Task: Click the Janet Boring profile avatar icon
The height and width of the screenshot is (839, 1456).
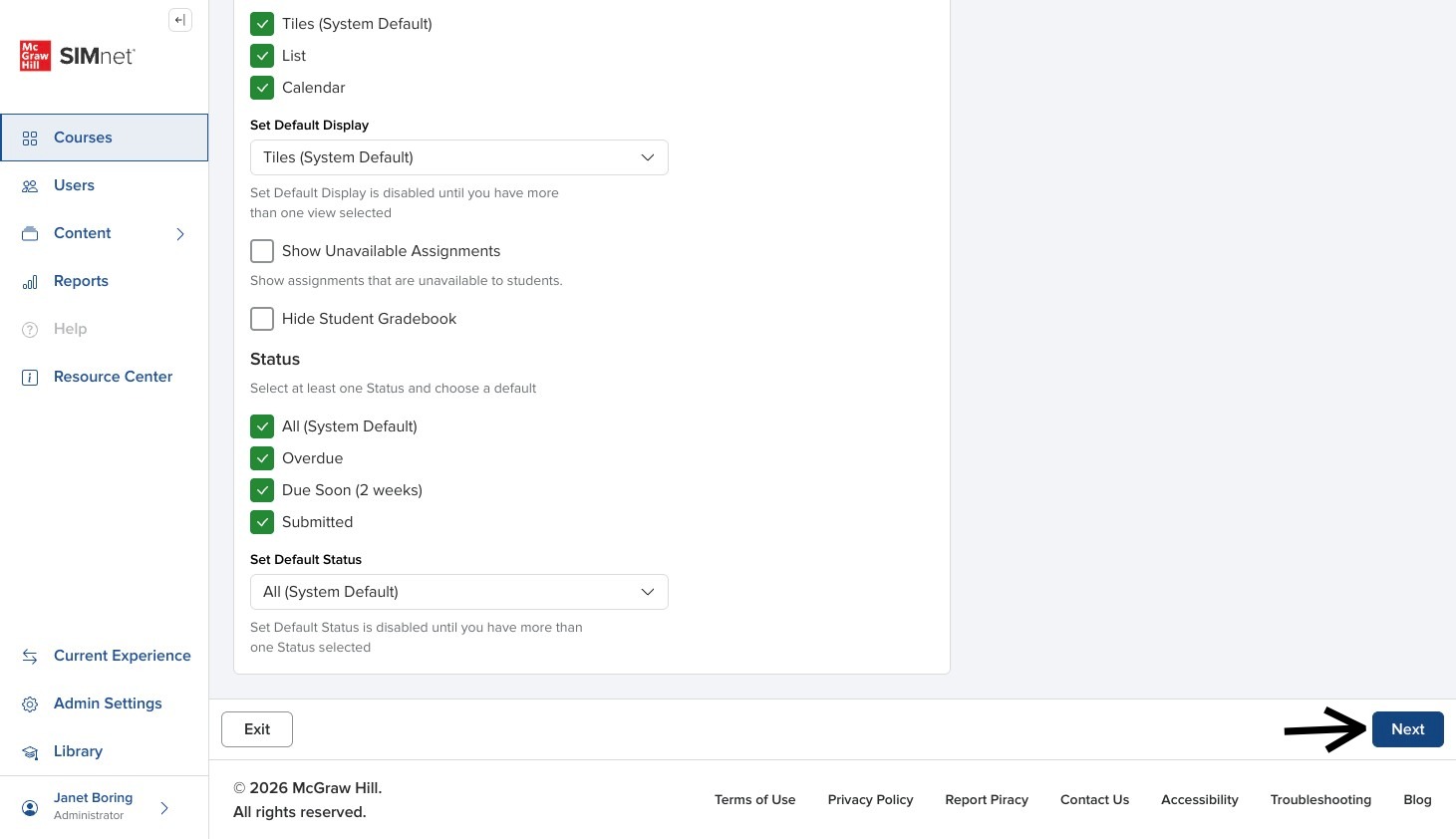Action: [x=30, y=808]
